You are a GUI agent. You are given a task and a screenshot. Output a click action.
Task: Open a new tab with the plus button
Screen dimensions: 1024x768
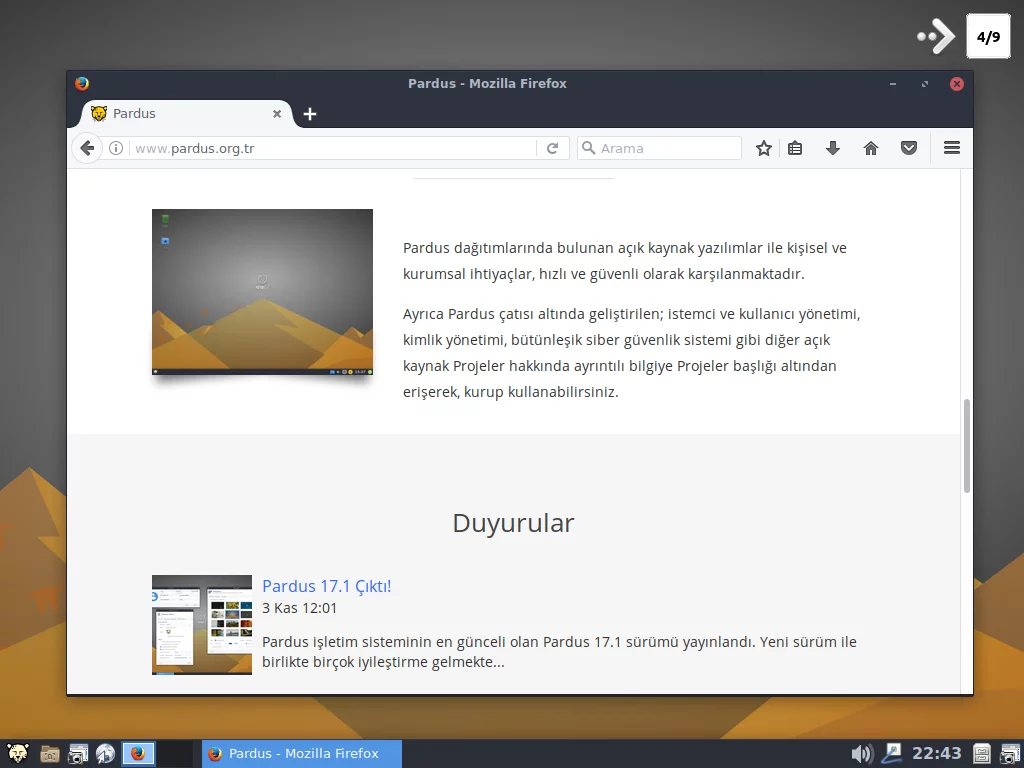click(309, 113)
